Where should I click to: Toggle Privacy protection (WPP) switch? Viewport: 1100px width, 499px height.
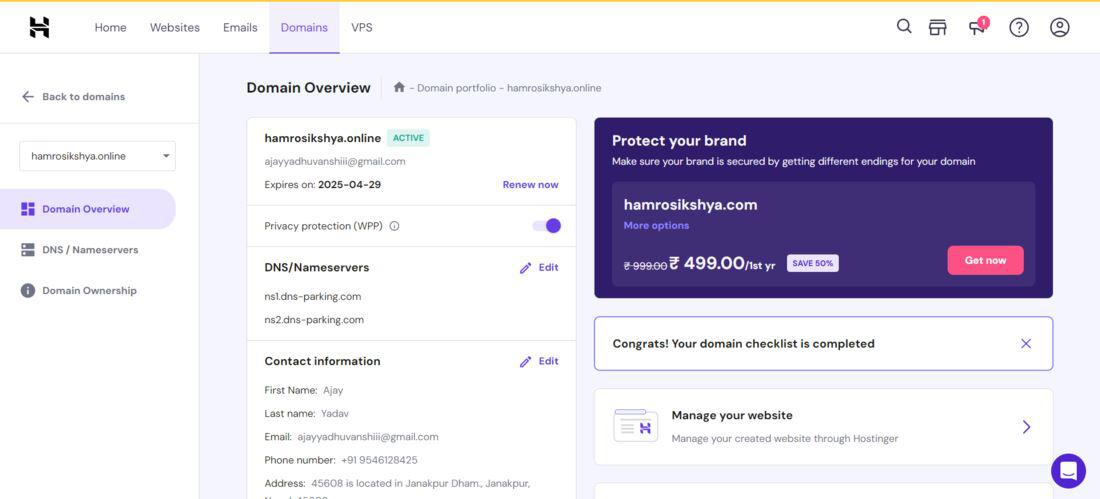click(x=546, y=226)
